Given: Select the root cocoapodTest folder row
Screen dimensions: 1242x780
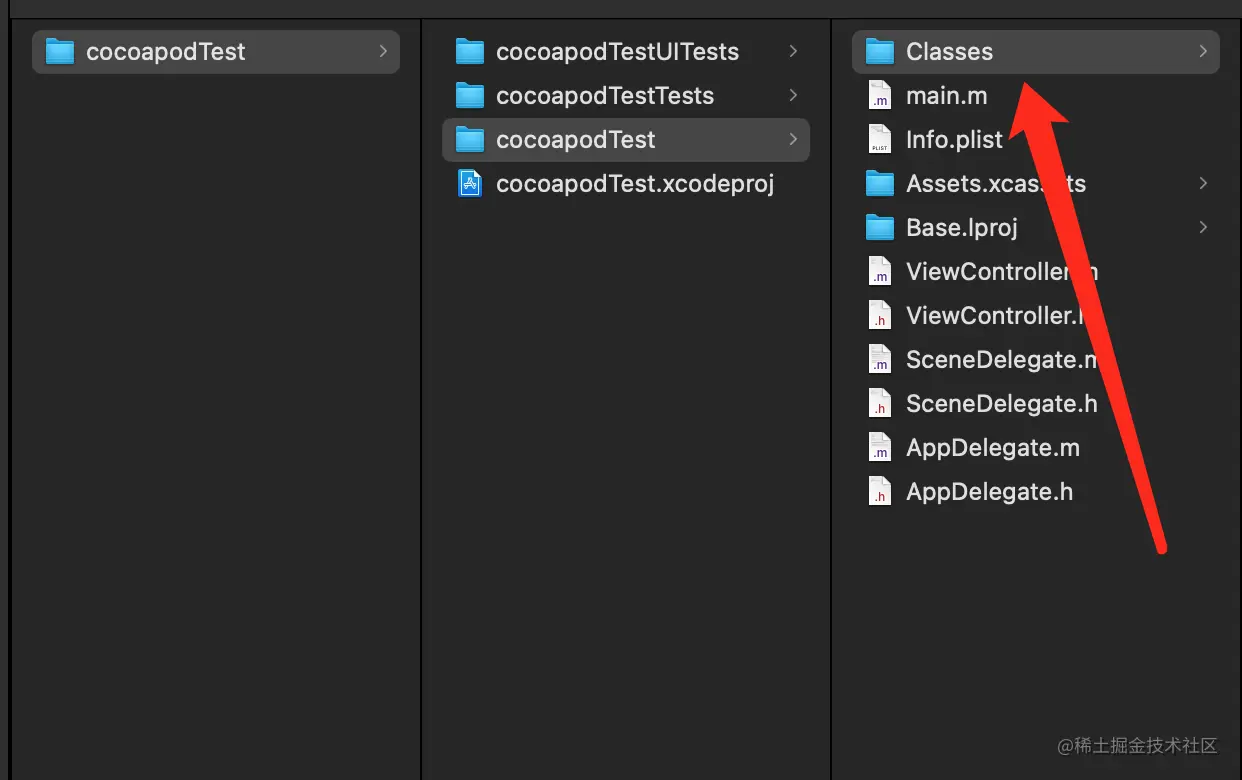Looking at the screenshot, I should click(x=215, y=52).
